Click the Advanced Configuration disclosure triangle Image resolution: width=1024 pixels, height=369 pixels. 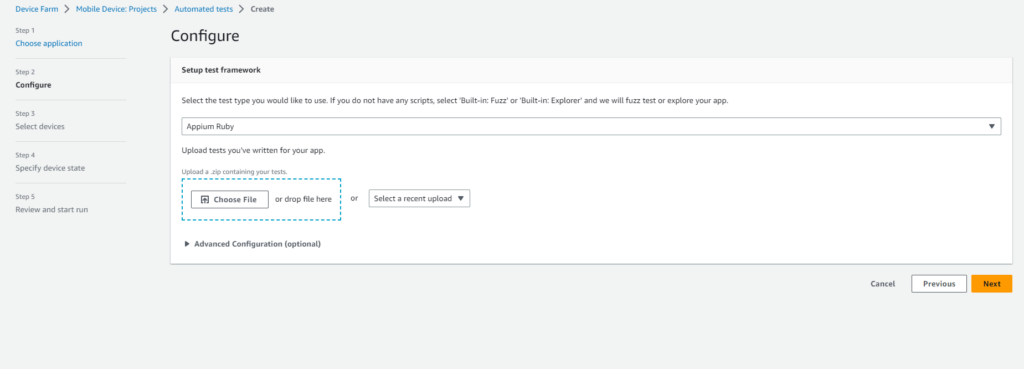[x=187, y=244]
